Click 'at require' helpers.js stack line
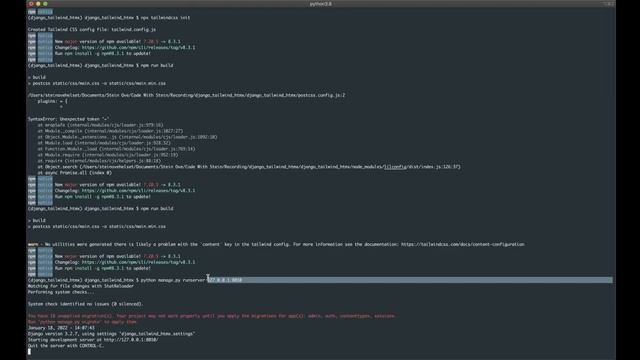Viewport: 640px width, 360px height. tap(99, 161)
